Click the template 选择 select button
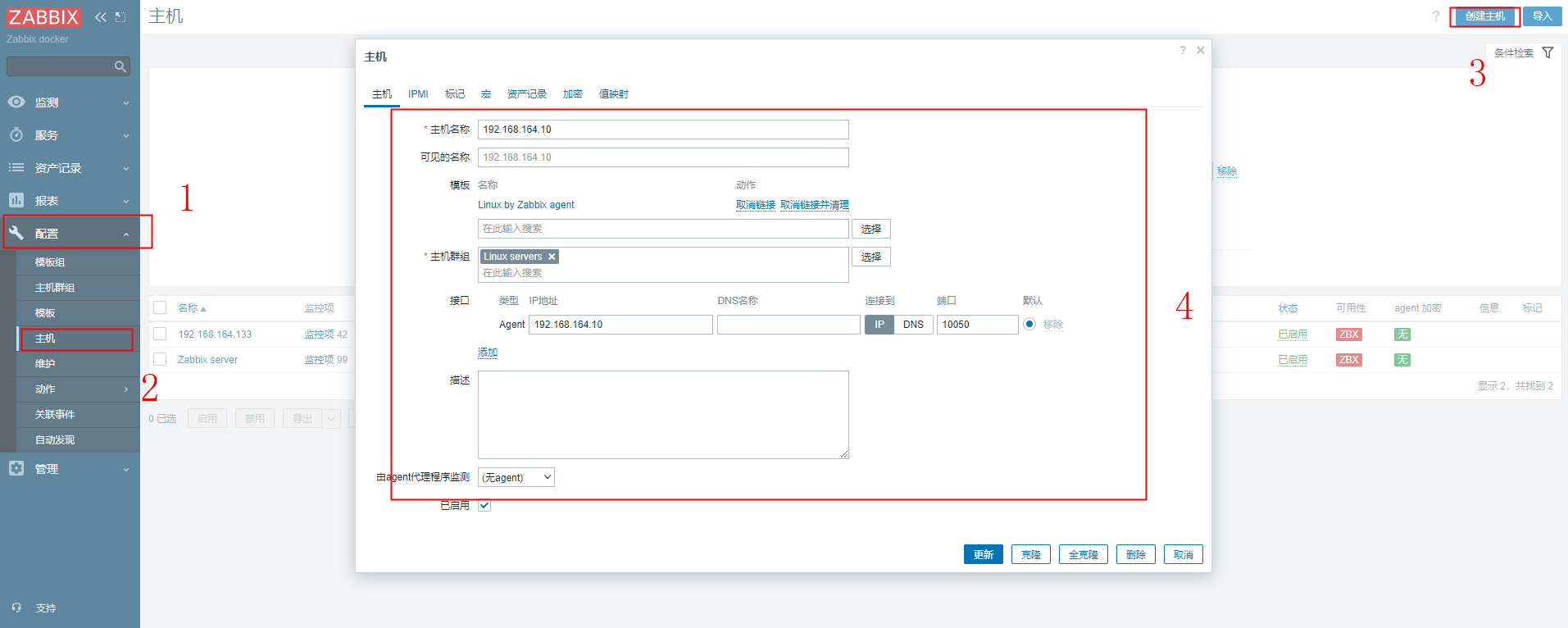Image resolution: width=1568 pixels, height=628 pixels. click(871, 229)
